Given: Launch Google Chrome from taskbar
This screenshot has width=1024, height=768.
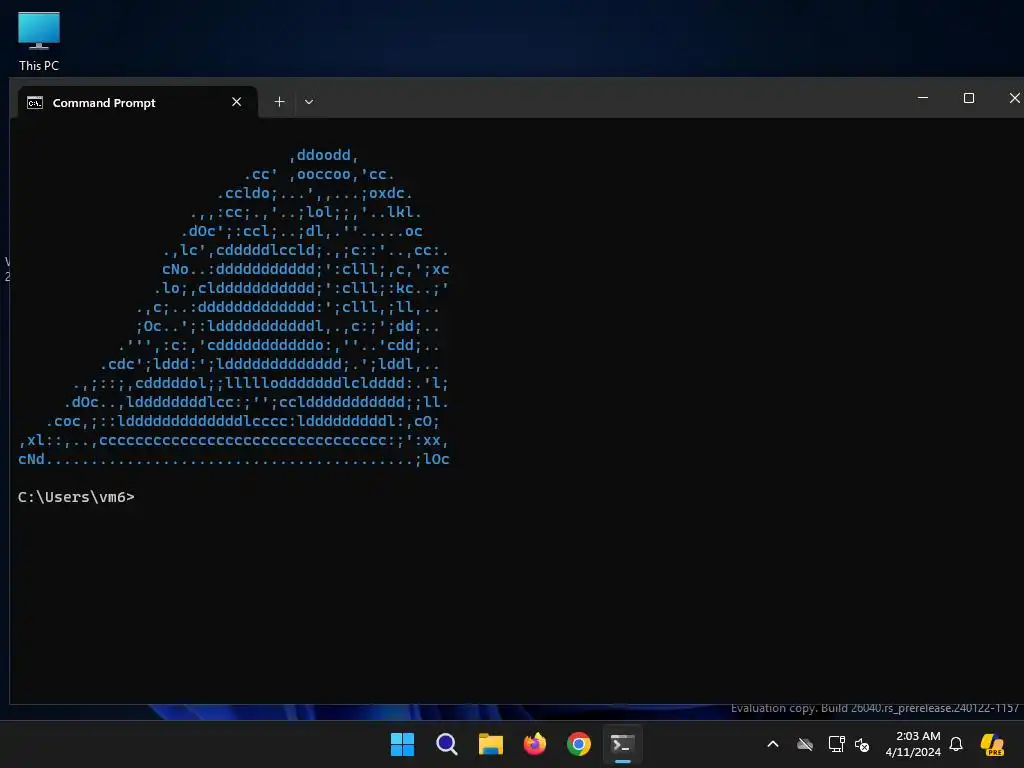Looking at the screenshot, I should pyautogui.click(x=579, y=744).
